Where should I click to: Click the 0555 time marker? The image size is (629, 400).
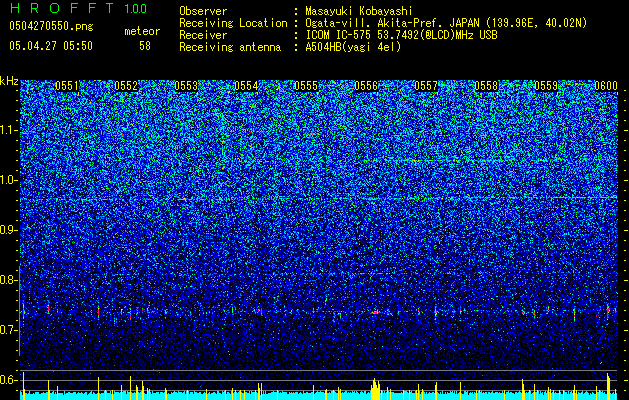pyautogui.click(x=306, y=86)
